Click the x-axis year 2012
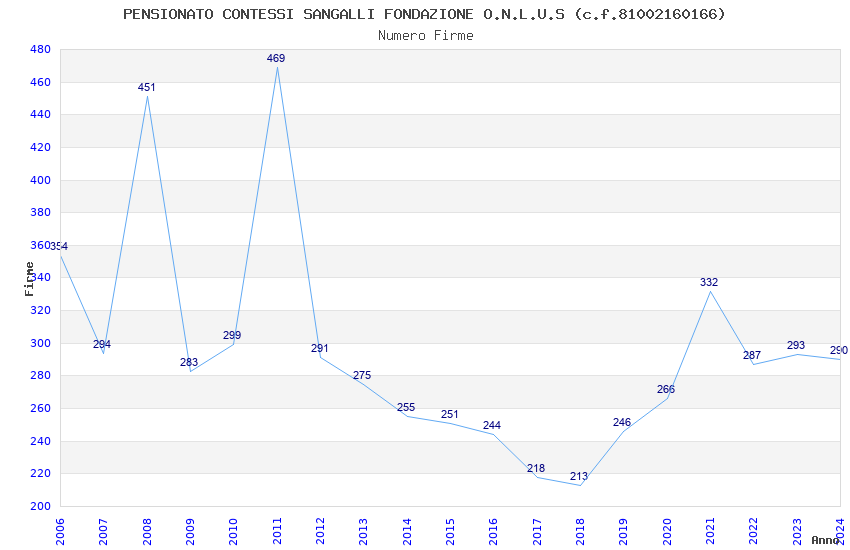The width and height of the screenshot is (850, 550). [x=320, y=531]
